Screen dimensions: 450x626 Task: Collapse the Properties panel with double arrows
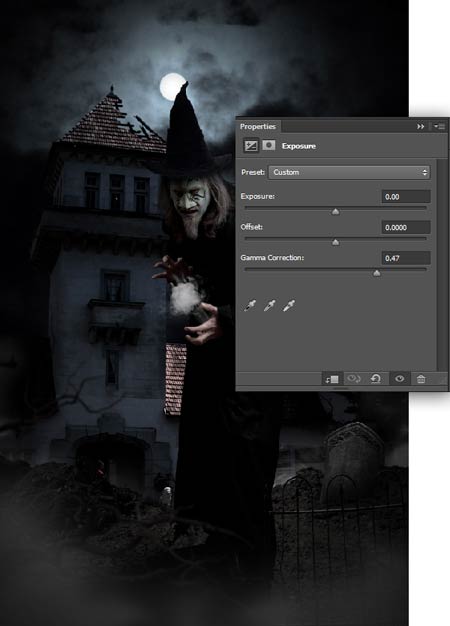[x=420, y=127]
